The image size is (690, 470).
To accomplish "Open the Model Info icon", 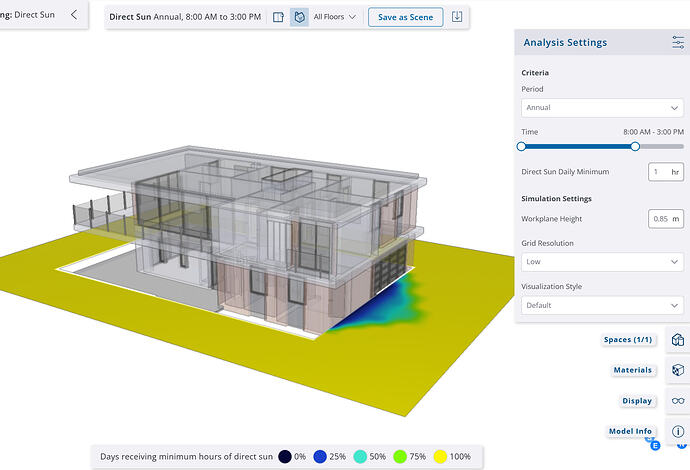I will [678, 431].
